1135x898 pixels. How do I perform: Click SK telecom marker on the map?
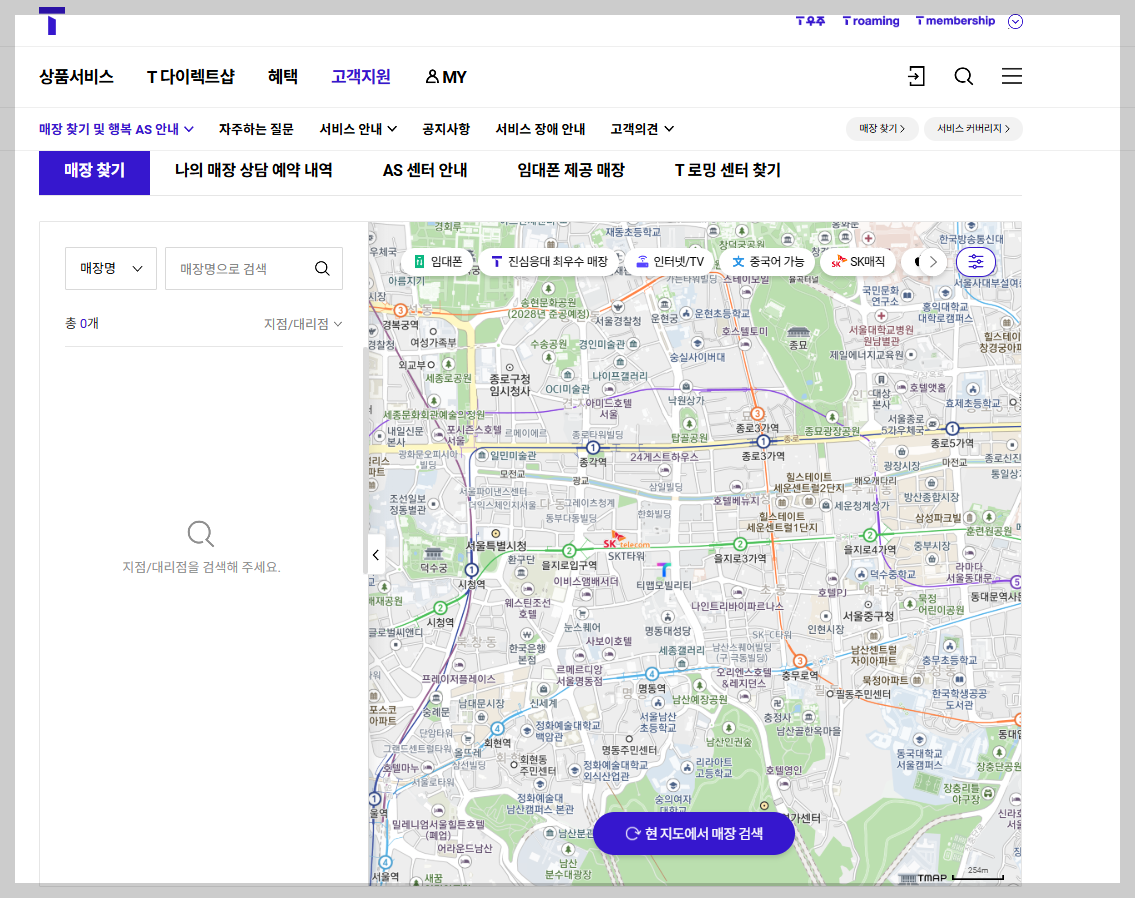pyautogui.click(x=626, y=541)
